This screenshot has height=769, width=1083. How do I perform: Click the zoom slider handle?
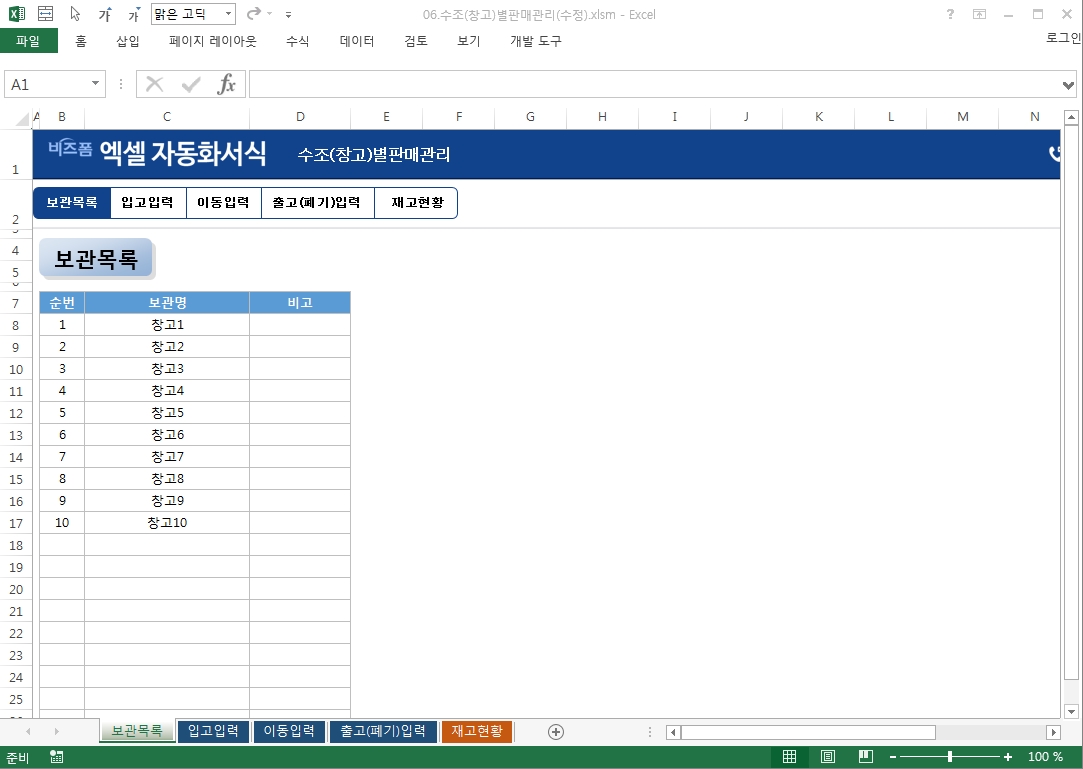click(950, 757)
